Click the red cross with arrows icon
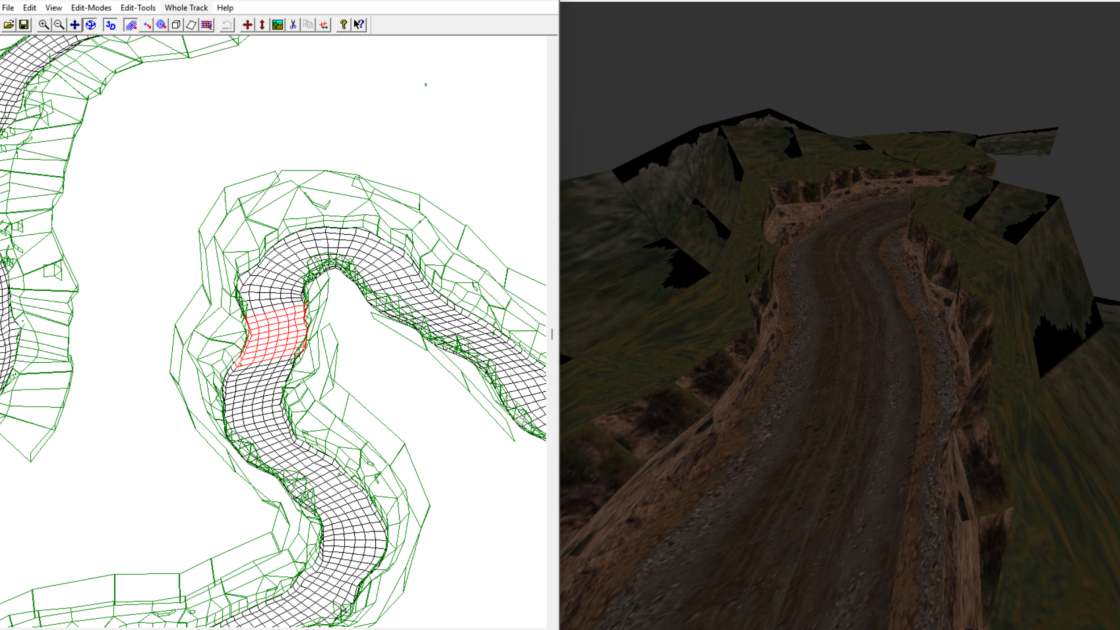 324,25
